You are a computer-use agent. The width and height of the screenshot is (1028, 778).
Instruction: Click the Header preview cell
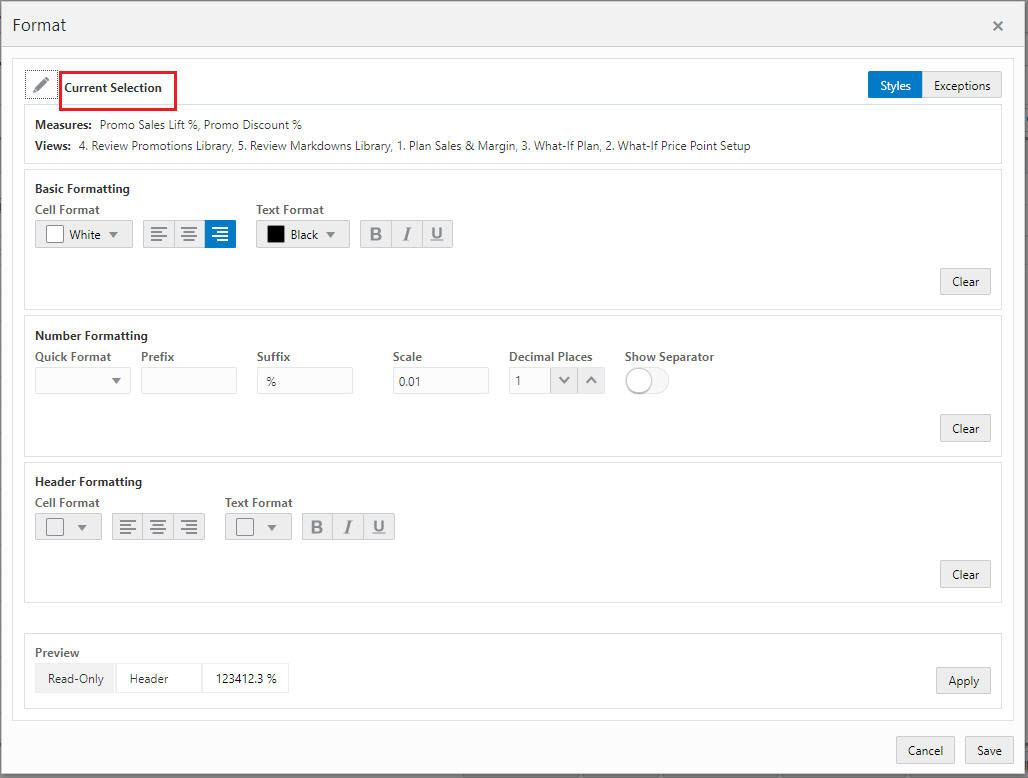pos(159,678)
